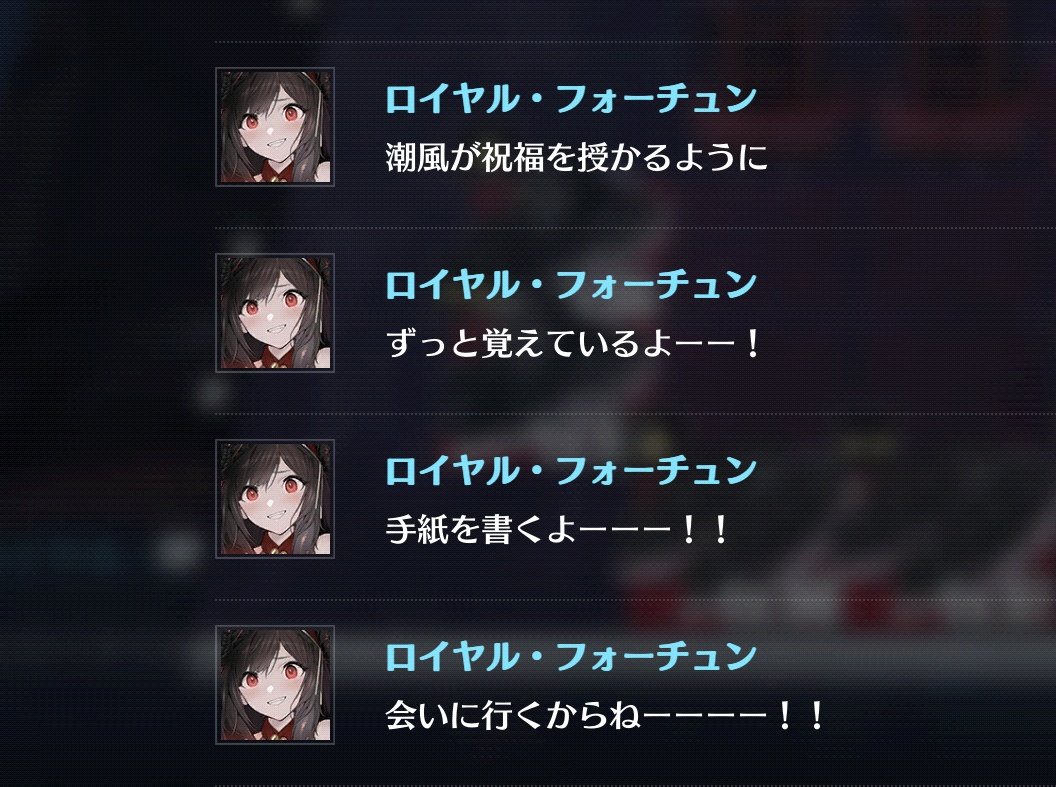Screen dimensions: 1056x787
Task: Click the portrait beside 潮風が祝福を授かるように
Action: coord(275,127)
